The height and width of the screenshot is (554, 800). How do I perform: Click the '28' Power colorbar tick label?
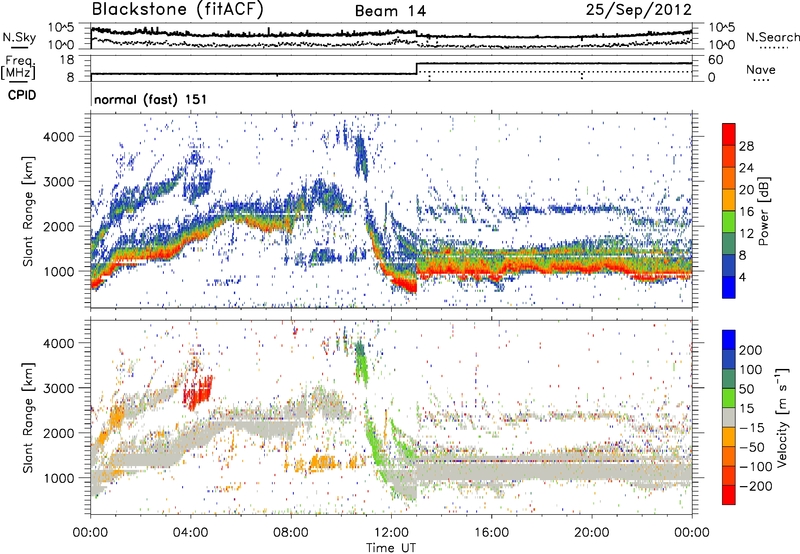point(746,146)
